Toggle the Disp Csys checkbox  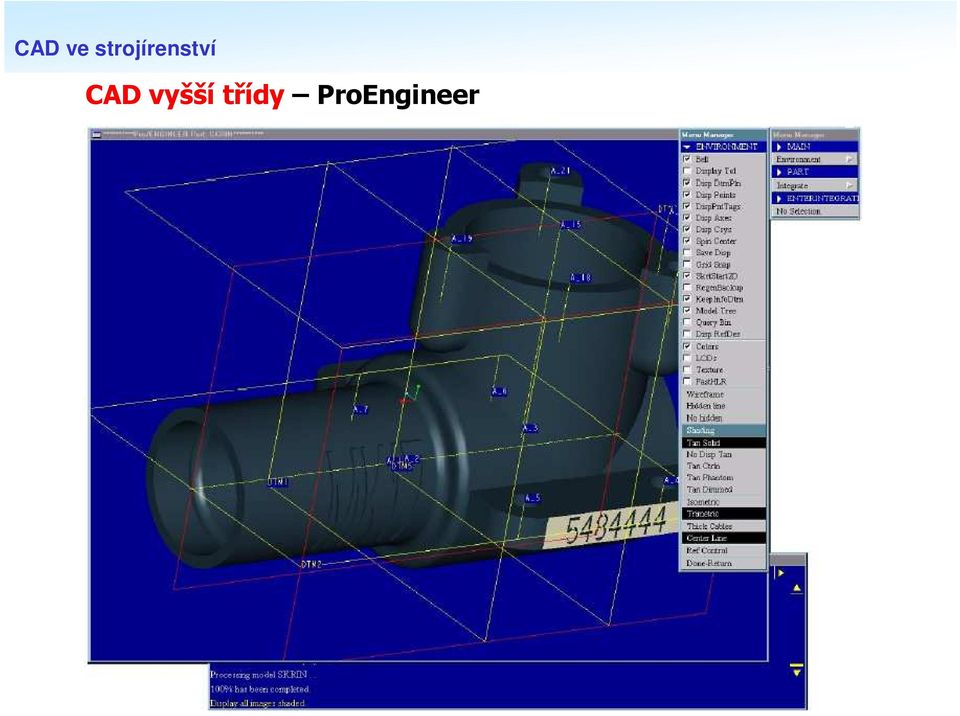click(687, 229)
